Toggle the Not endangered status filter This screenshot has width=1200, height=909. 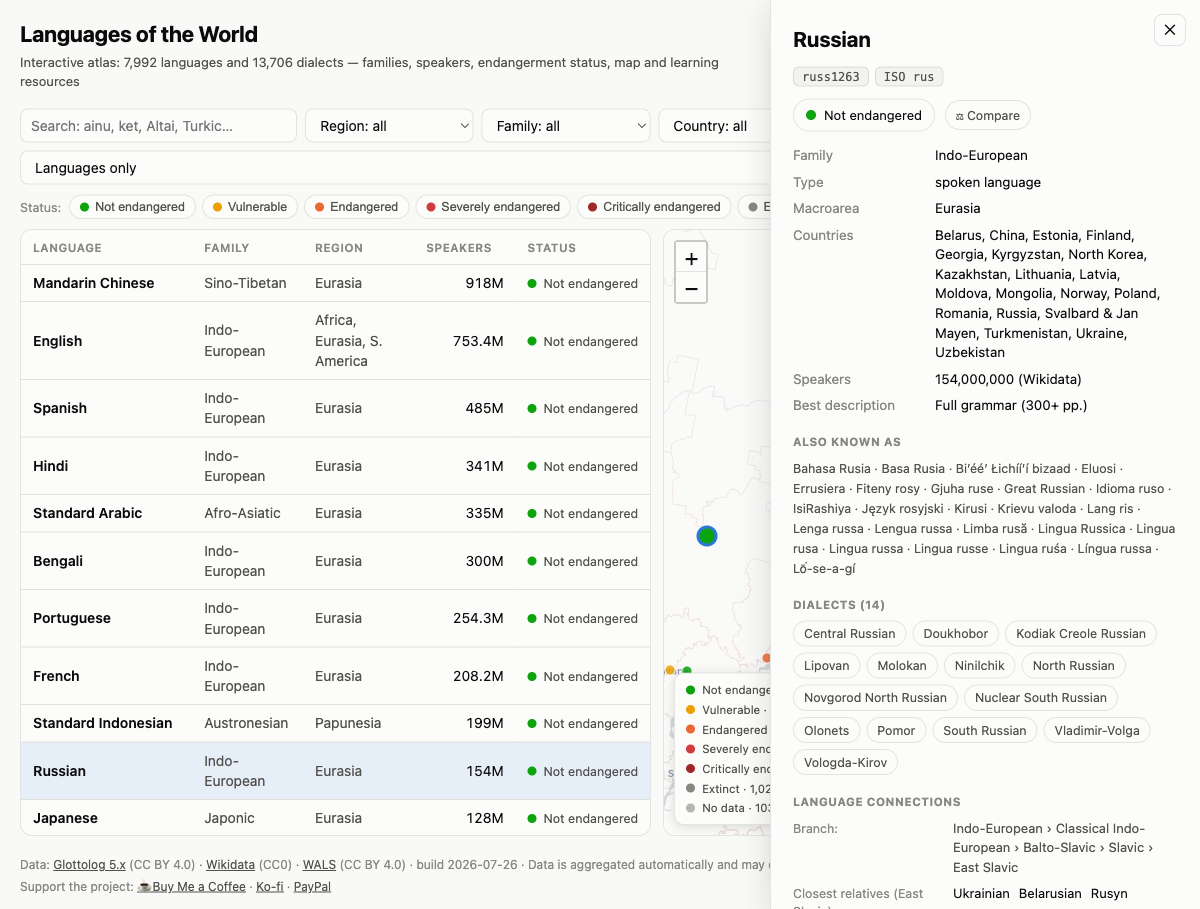[132, 207]
